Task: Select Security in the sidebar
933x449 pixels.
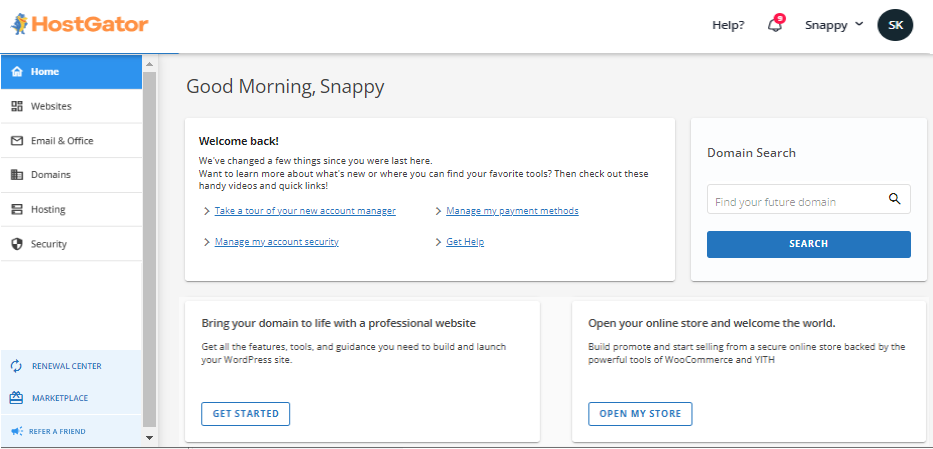Action: point(71,244)
